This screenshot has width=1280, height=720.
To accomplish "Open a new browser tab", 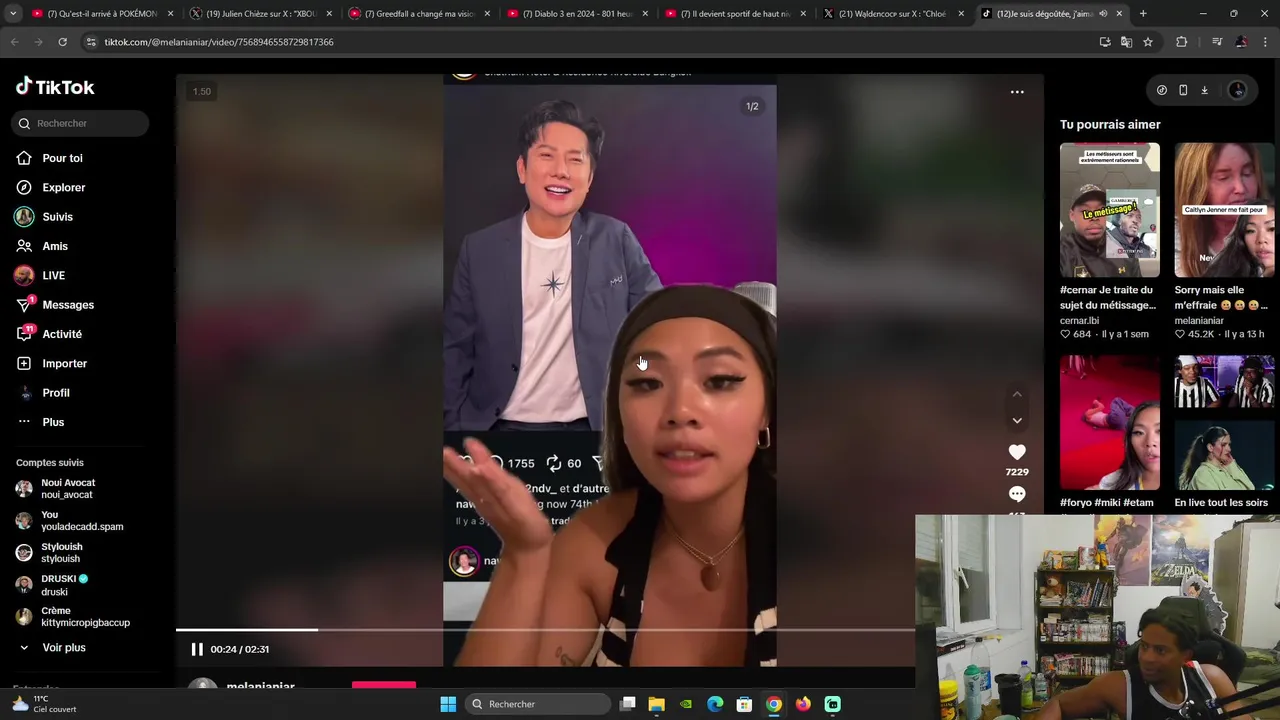I will [1143, 14].
